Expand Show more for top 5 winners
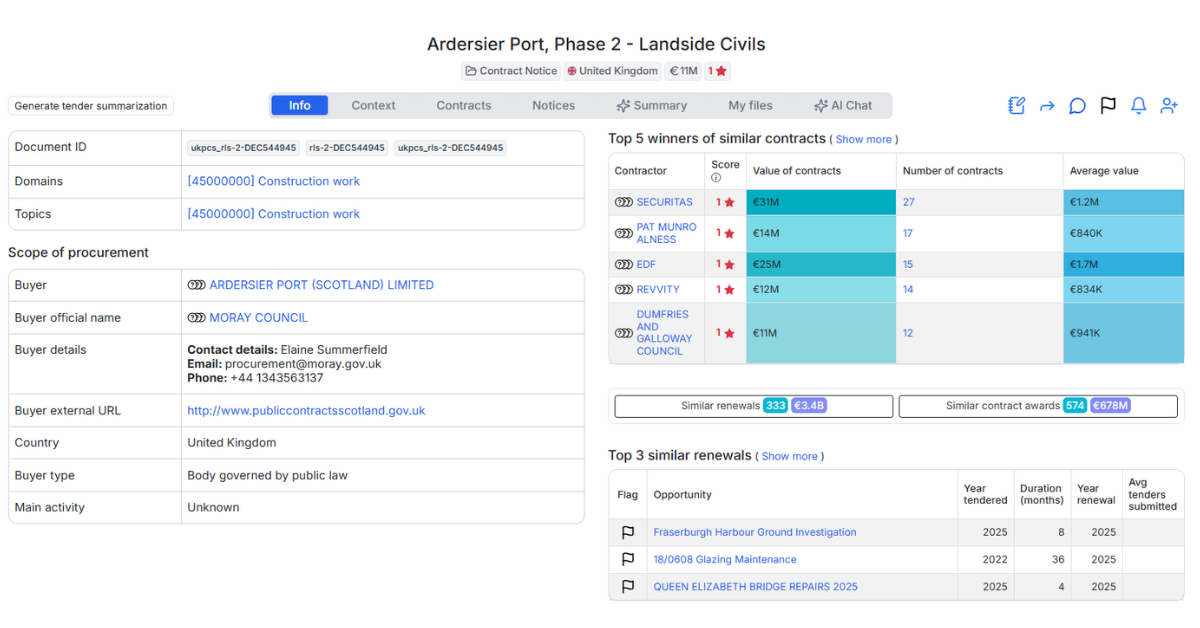Image resolution: width=1200 pixels, height=628 pixels. click(863, 140)
